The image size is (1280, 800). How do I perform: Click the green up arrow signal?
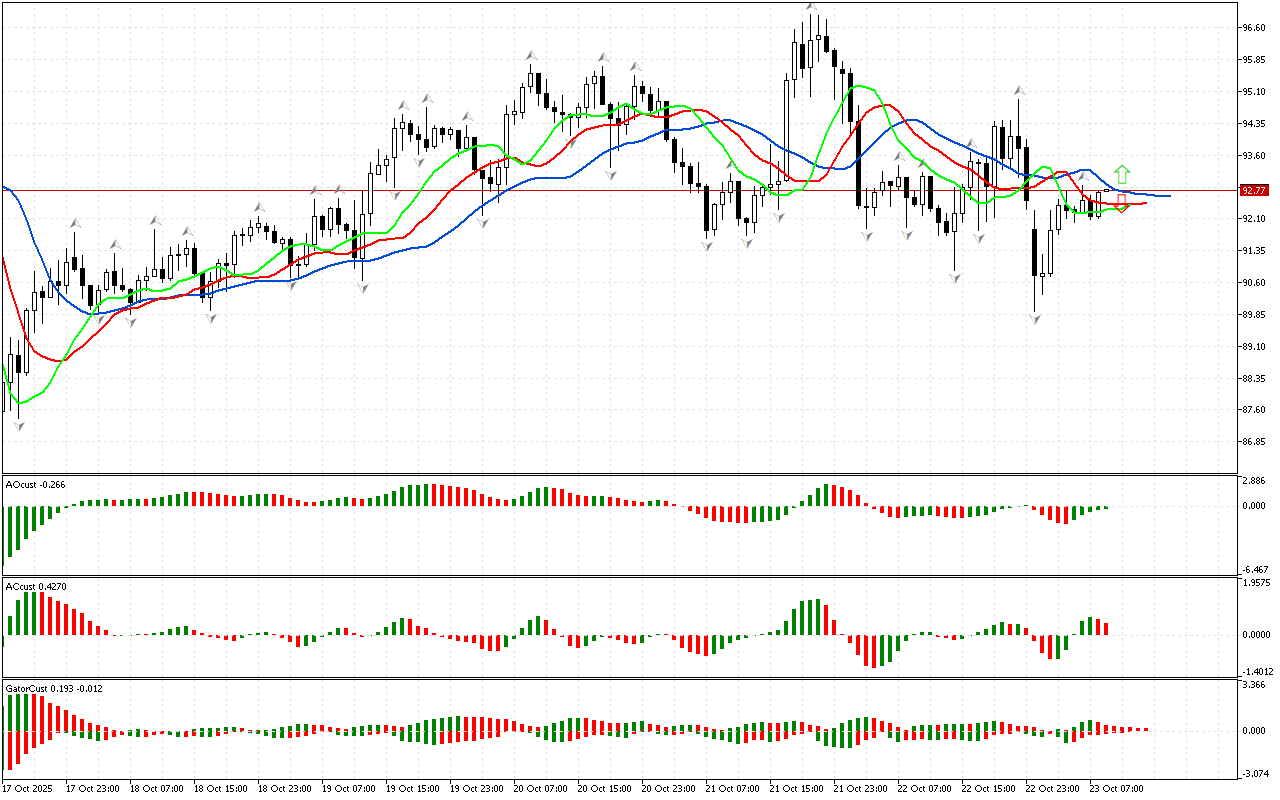(x=1122, y=174)
